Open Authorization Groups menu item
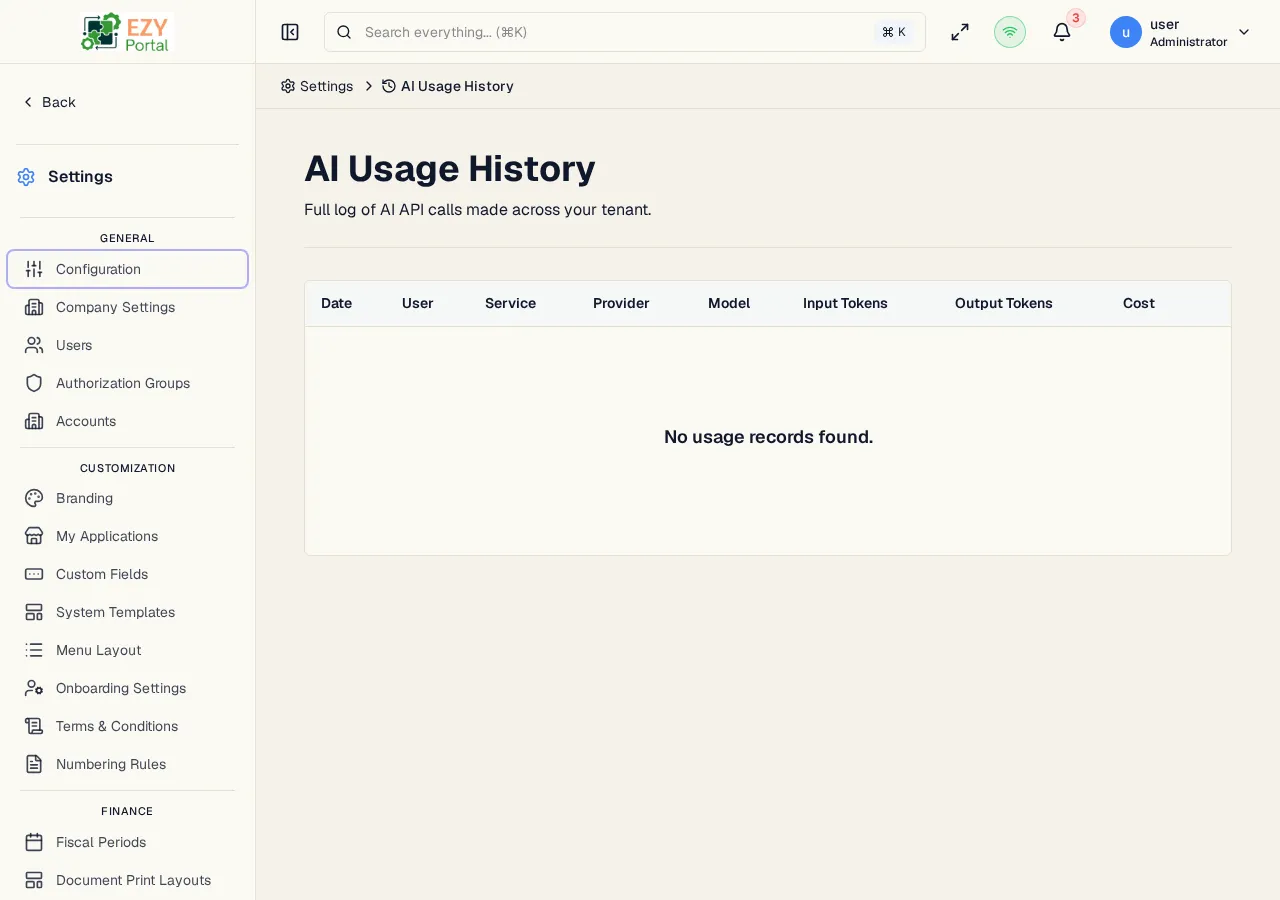Viewport: 1280px width, 900px height. pyautogui.click(x=127, y=383)
